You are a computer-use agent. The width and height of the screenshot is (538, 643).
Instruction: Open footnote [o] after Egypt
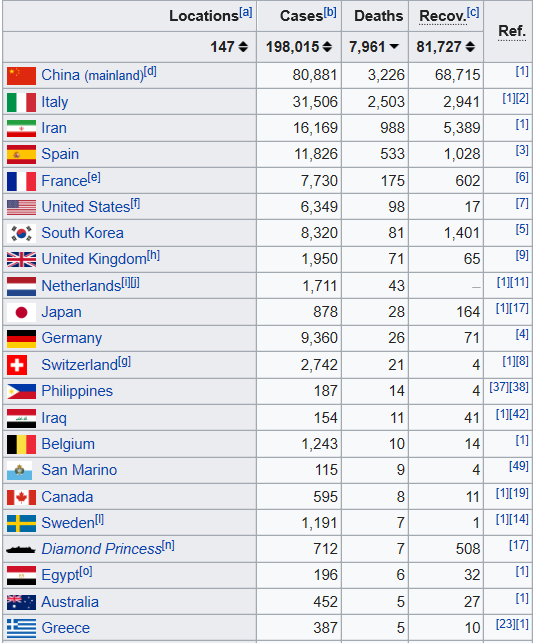pos(86,572)
